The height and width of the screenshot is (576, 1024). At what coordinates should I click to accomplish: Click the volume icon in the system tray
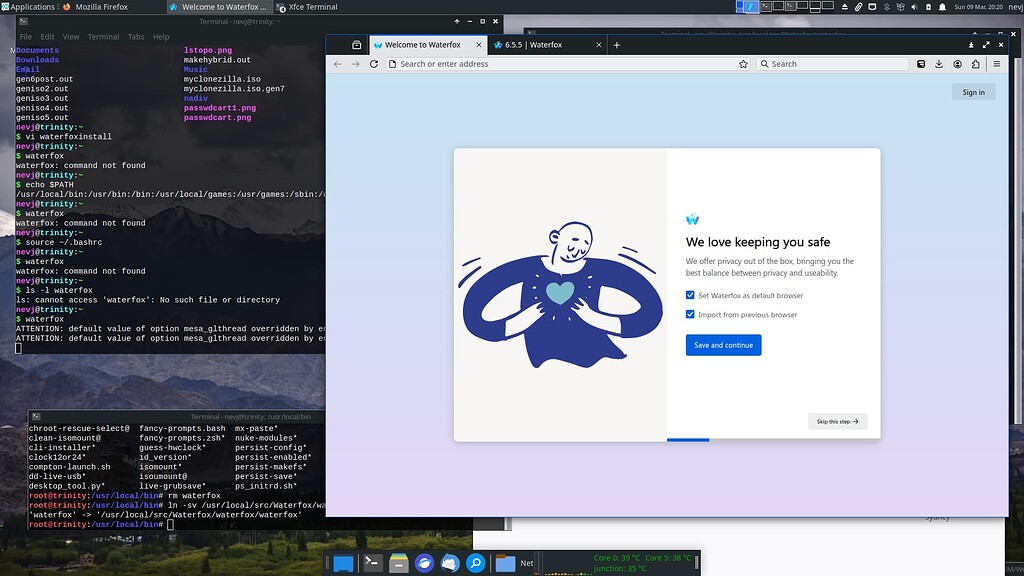915,8
